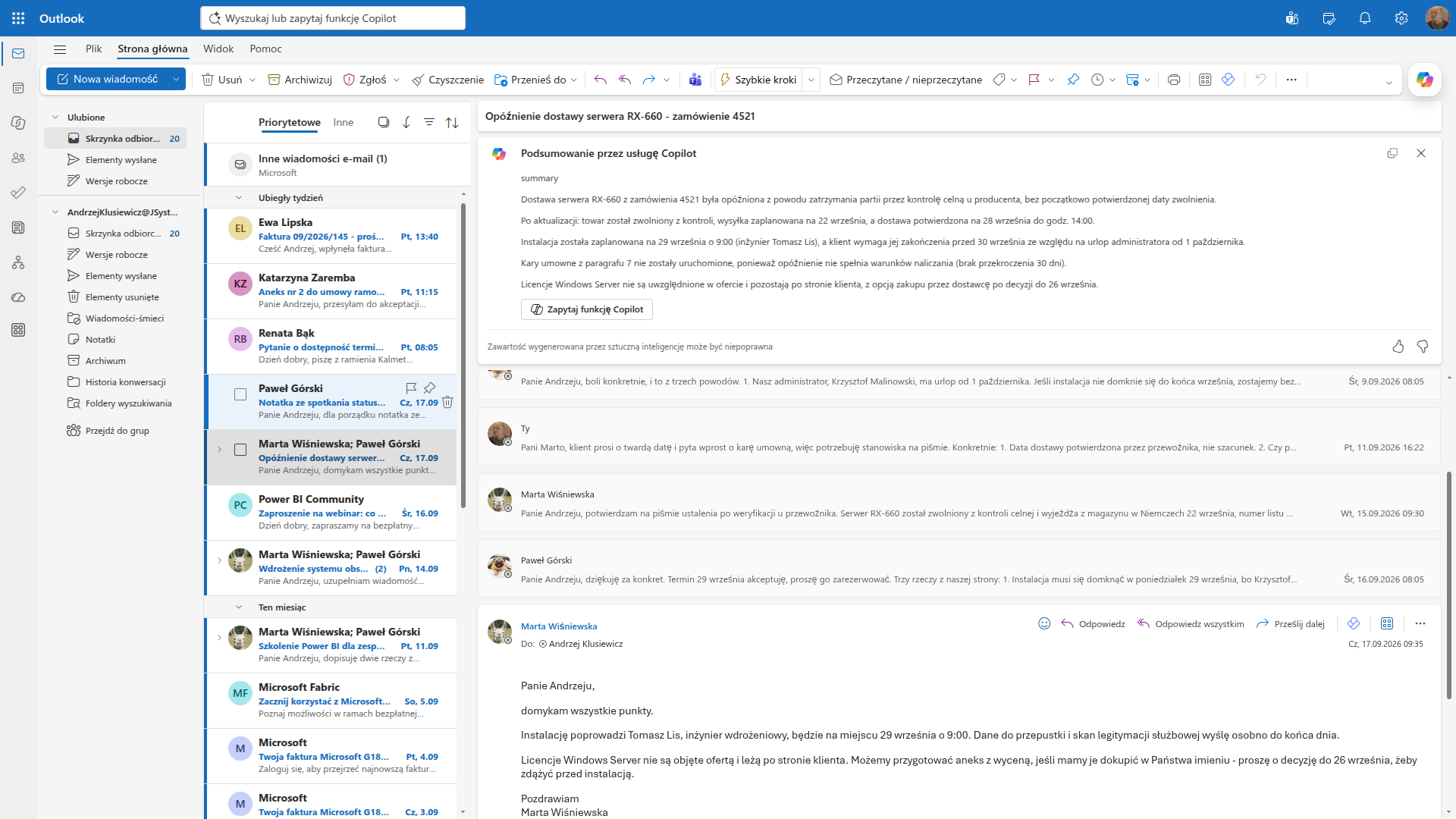Open more actions ellipsis in message header
1456x819 pixels.
[1420, 623]
